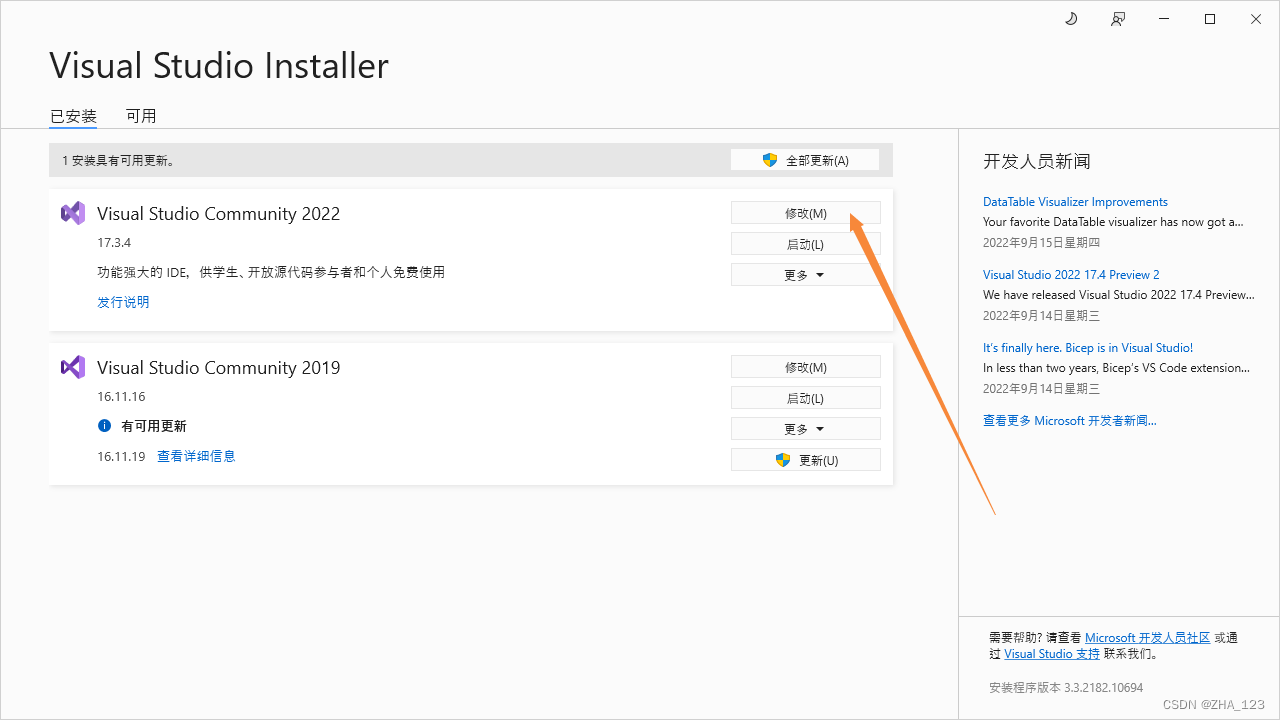Open the Microsoft 开发人员社区 link
This screenshot has height=720, width=1280.
pos(1147,638)
